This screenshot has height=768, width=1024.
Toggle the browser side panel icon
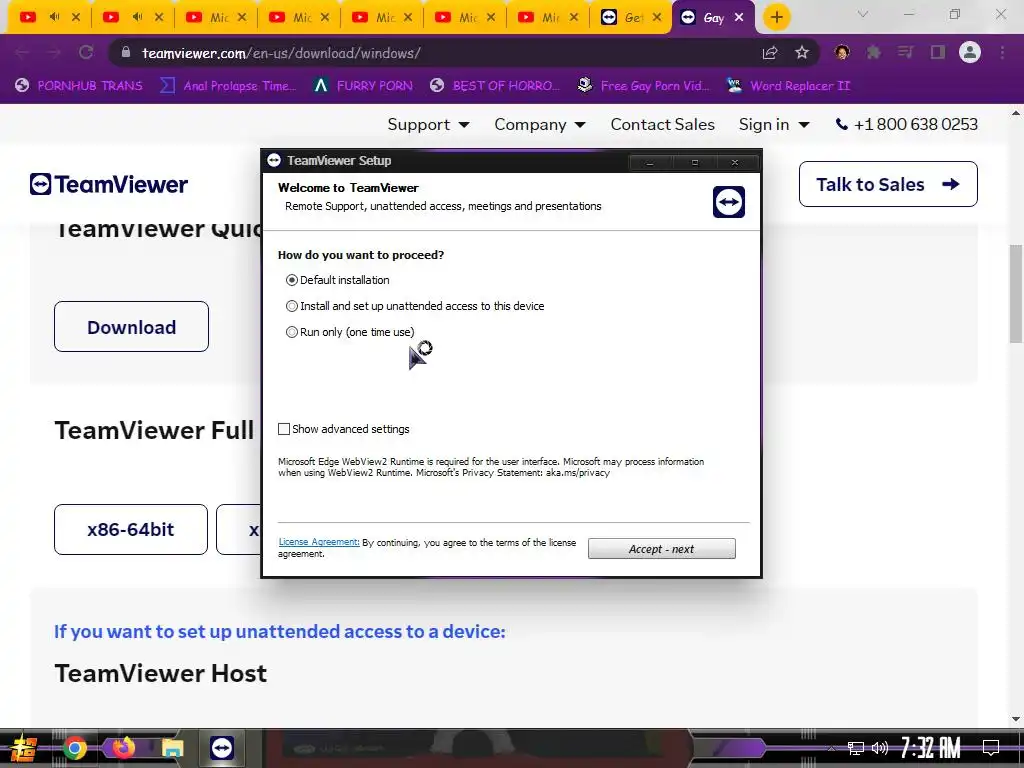[938, 52]
